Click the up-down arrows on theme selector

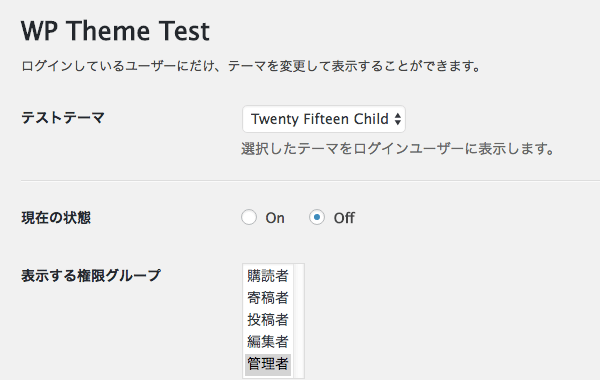398,119
